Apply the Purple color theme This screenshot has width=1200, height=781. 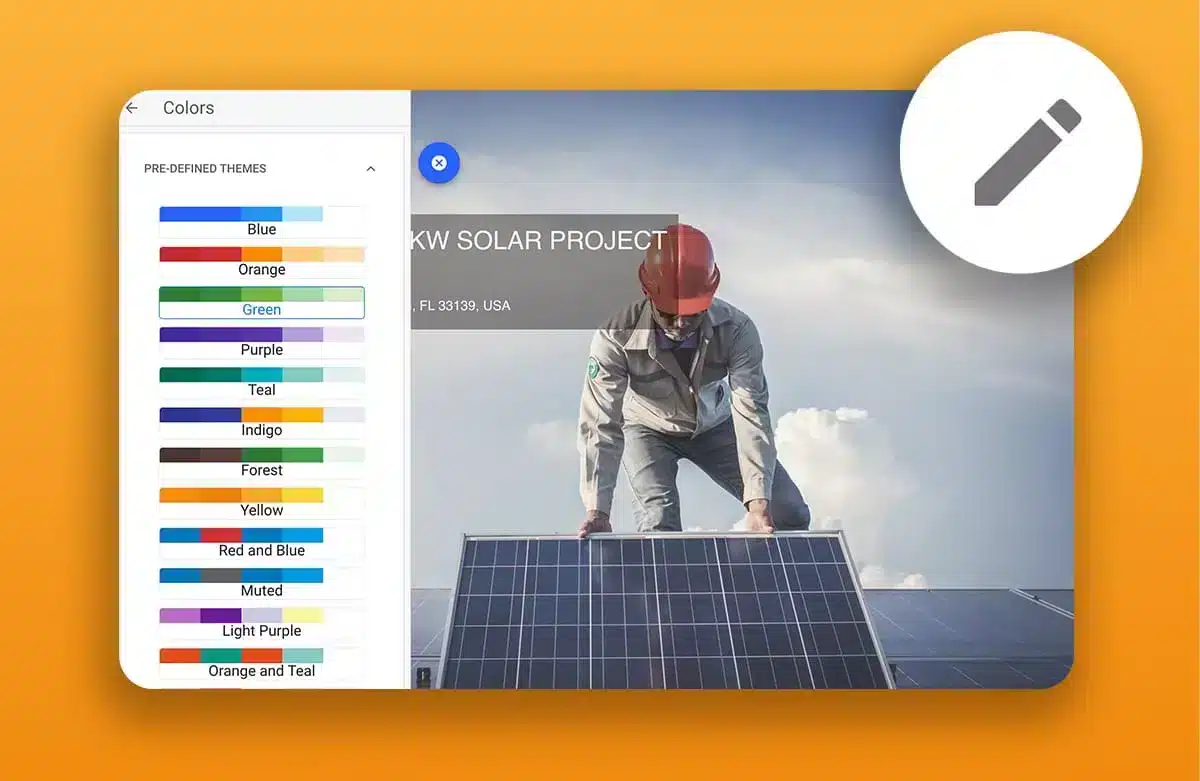pyautogui.click(x=261, y=342)
